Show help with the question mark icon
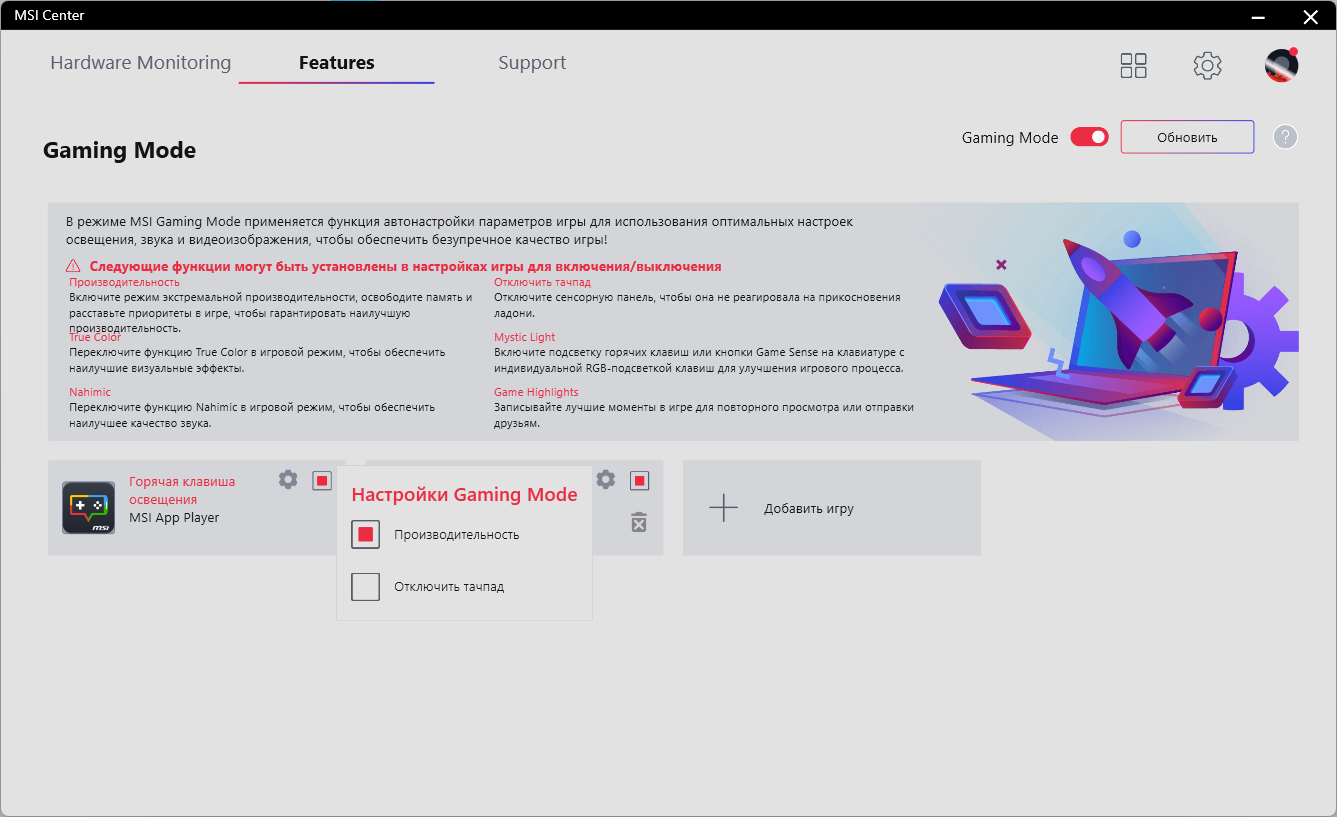1337x817 pixels. 1285,137
